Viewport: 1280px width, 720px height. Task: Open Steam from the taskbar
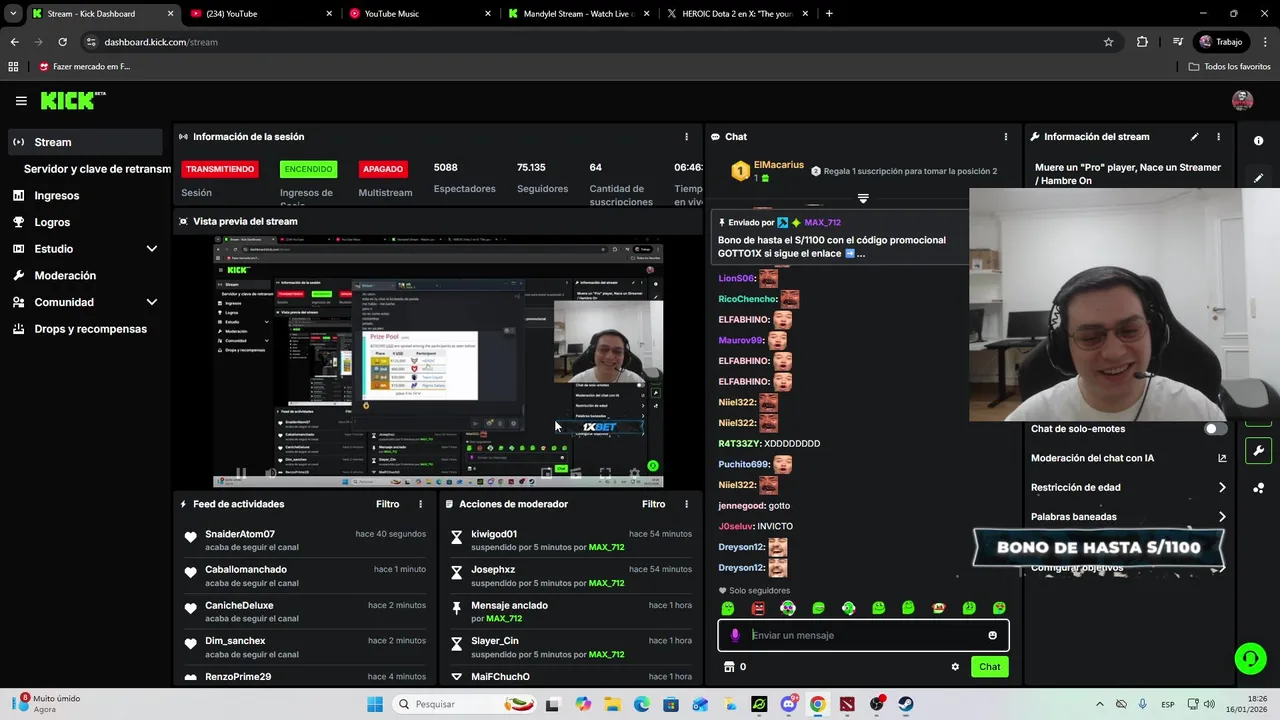pyautogui.click(x=906, y=704)
